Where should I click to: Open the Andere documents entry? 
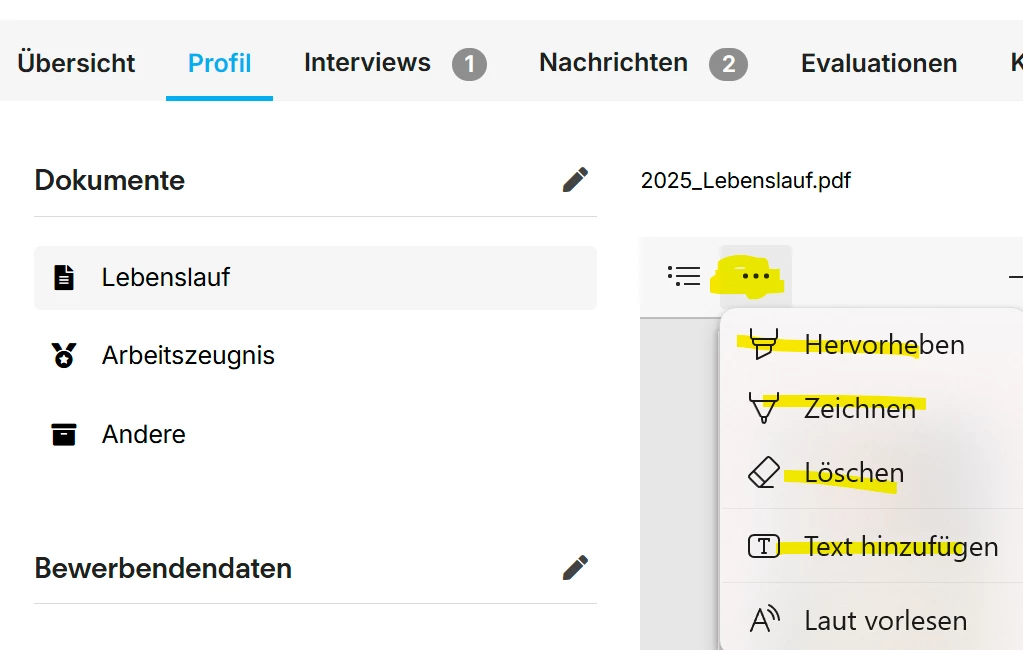click(144, 434)
